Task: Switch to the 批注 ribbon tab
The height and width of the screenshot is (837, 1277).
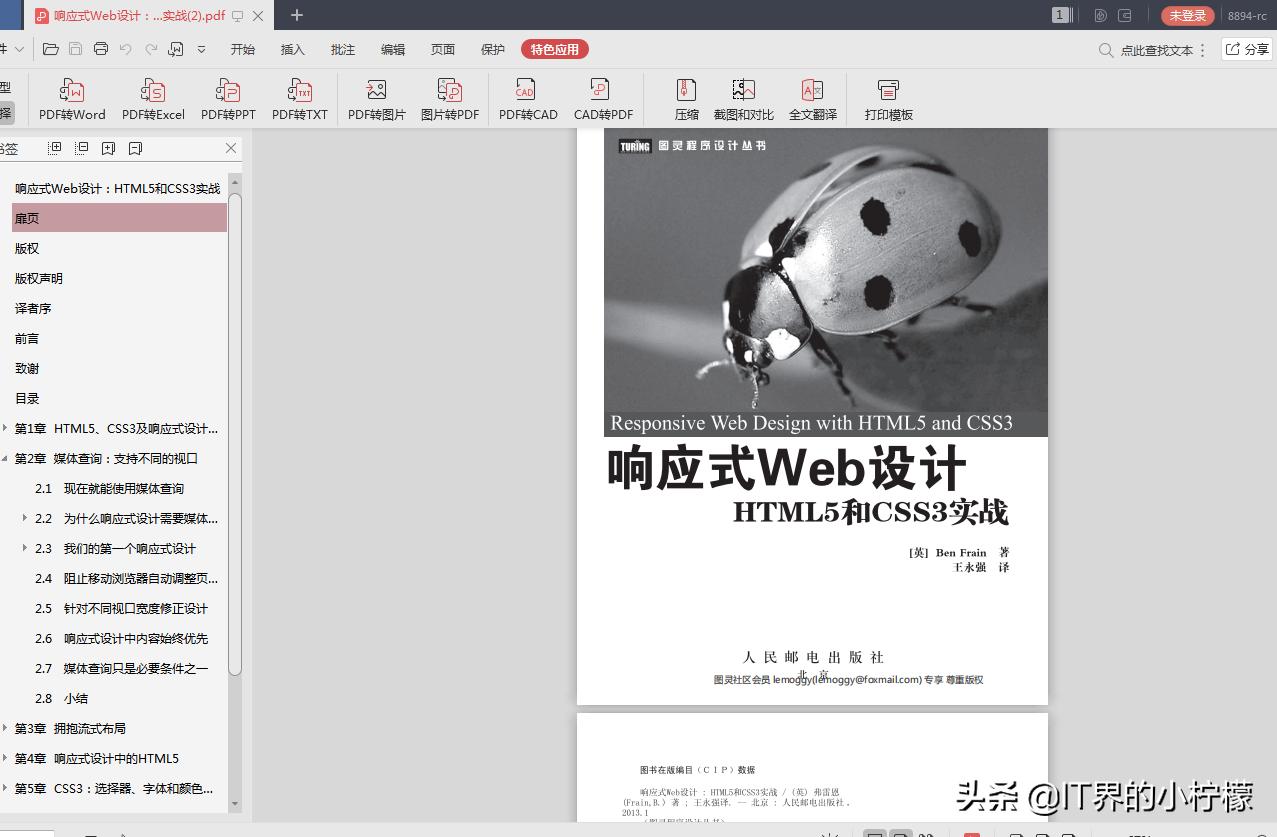Action: point(342,48)
